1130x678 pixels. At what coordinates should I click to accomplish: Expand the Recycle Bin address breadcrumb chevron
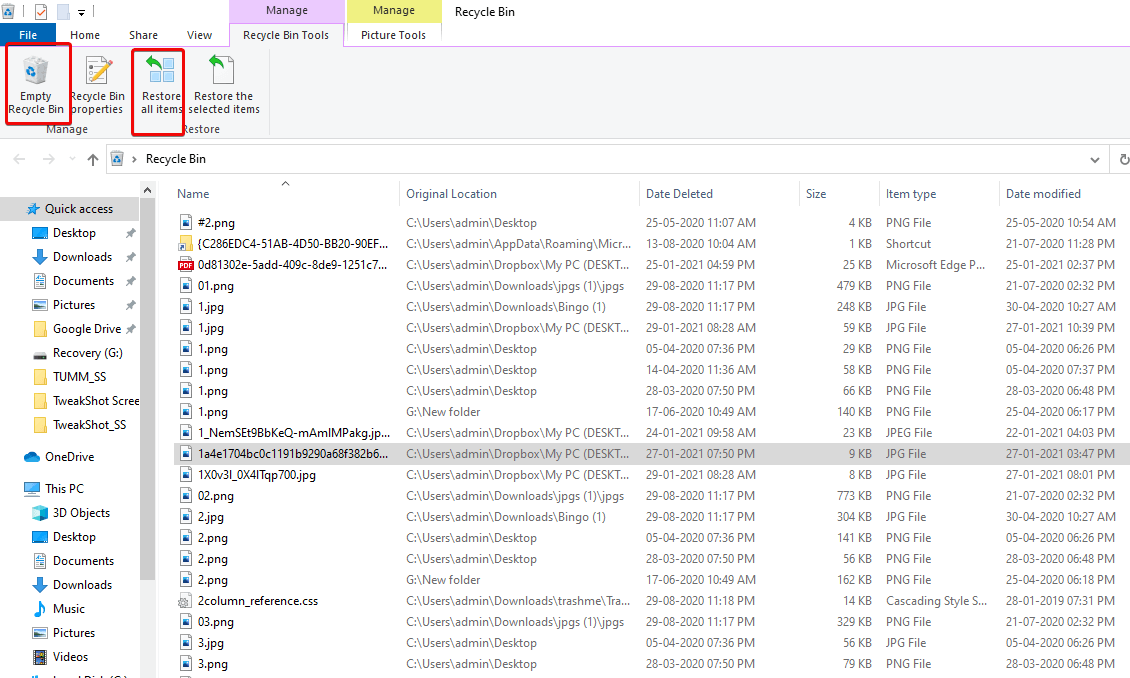click(134, 159)
